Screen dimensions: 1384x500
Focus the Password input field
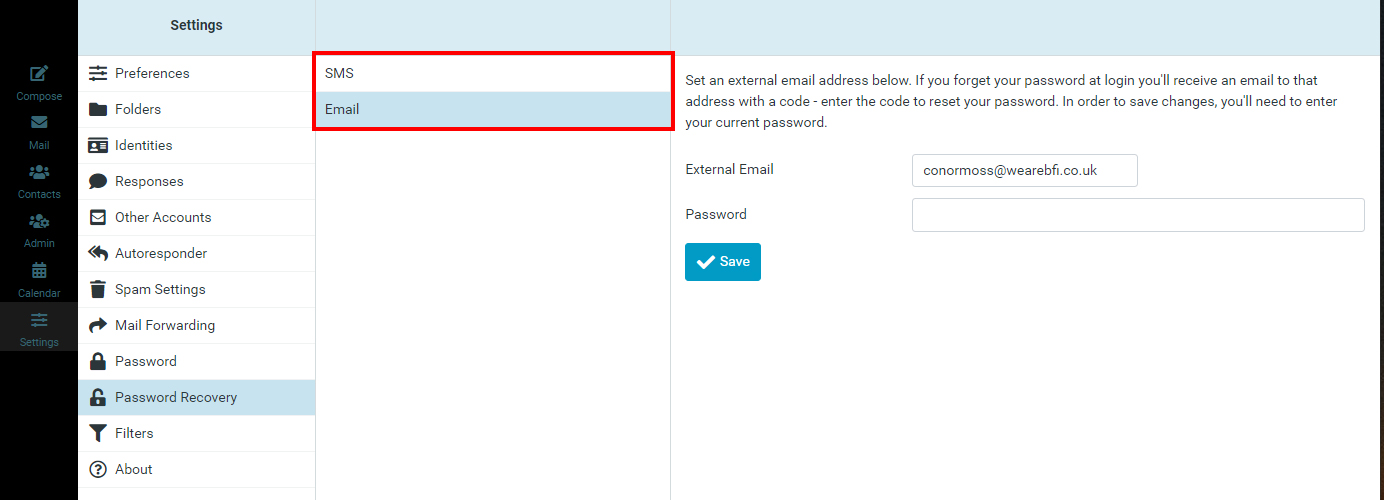pos(1137,215)
